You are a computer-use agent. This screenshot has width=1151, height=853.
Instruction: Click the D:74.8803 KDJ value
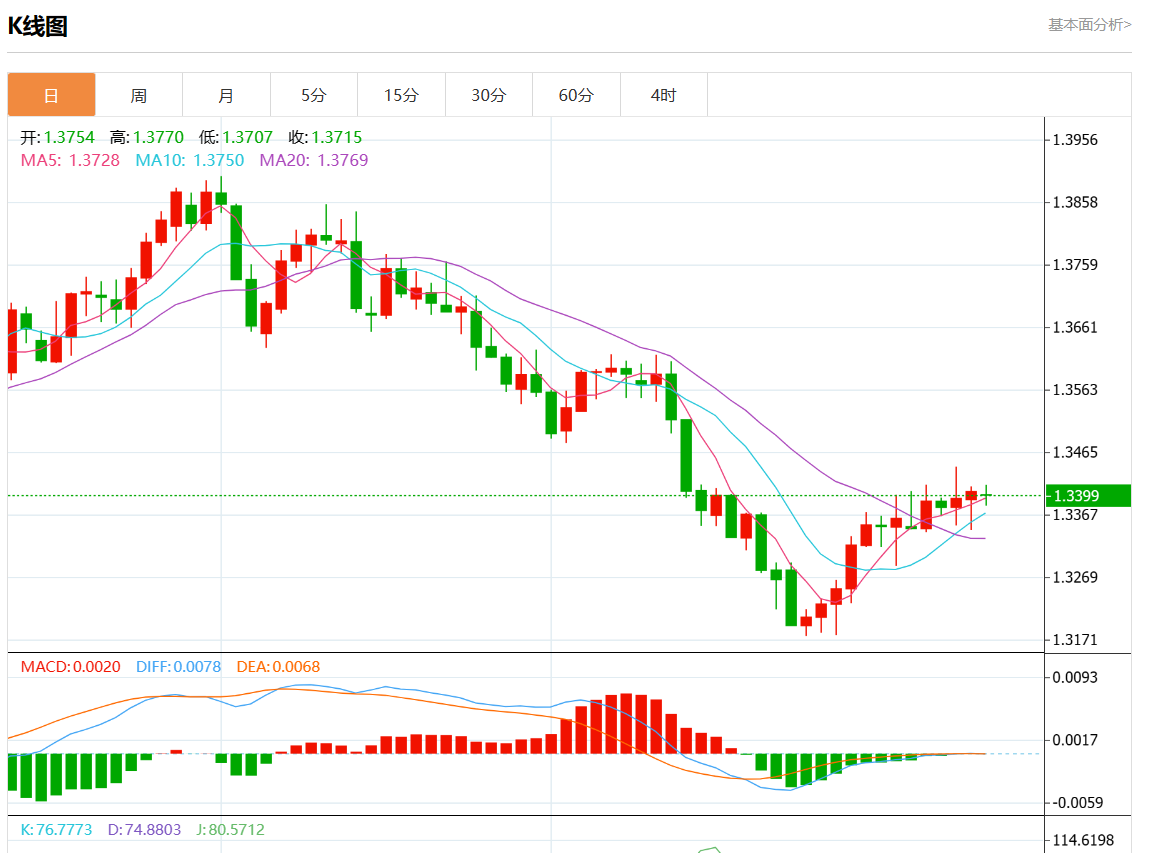pos(145,830)
